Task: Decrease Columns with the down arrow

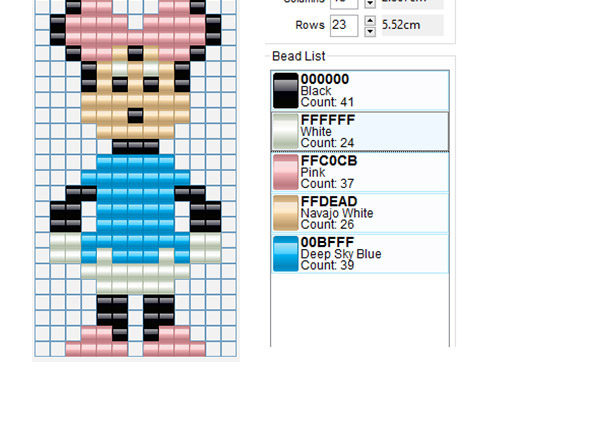Action: point(370,4)
